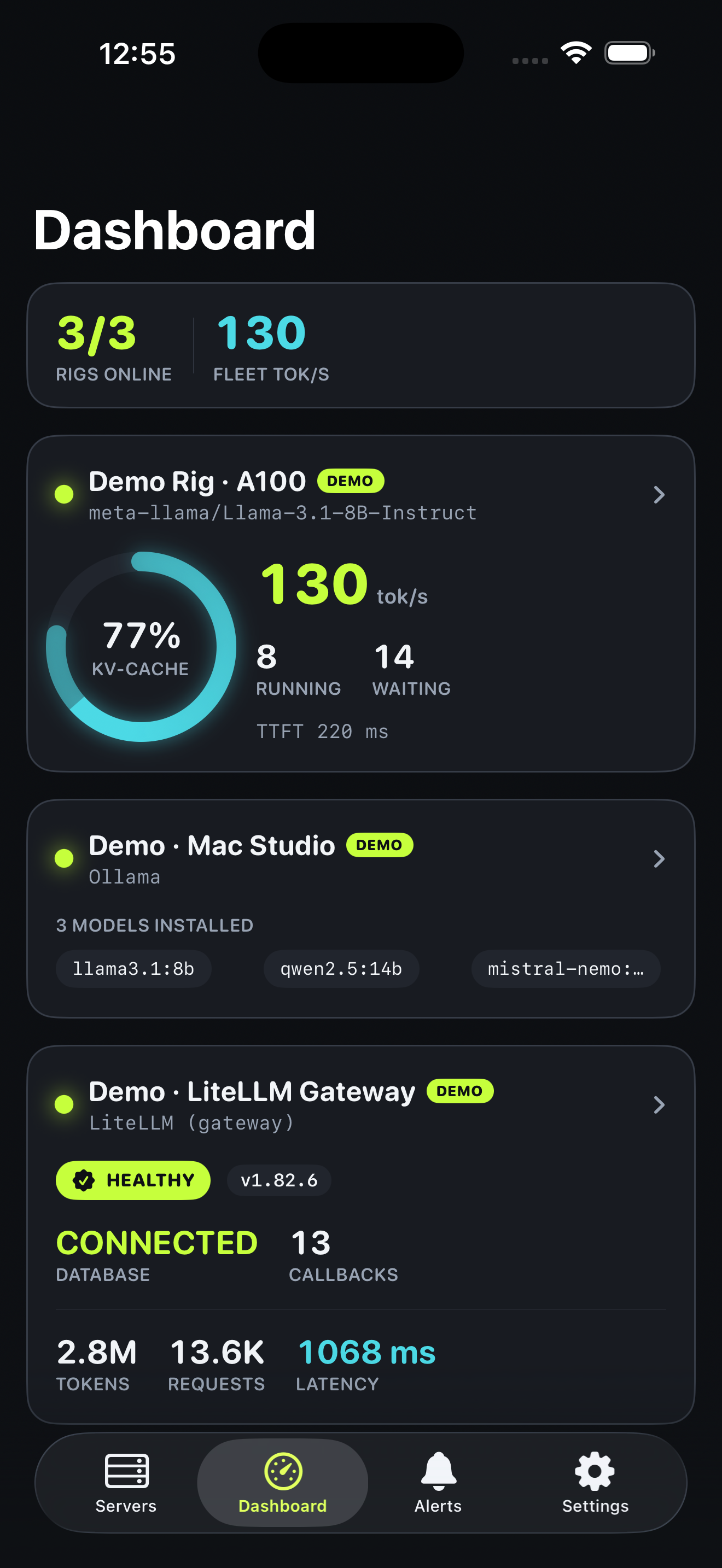
Task: Tap the checkmark seal icon in HEALTHY badge
Action: tap(83, 1180)
